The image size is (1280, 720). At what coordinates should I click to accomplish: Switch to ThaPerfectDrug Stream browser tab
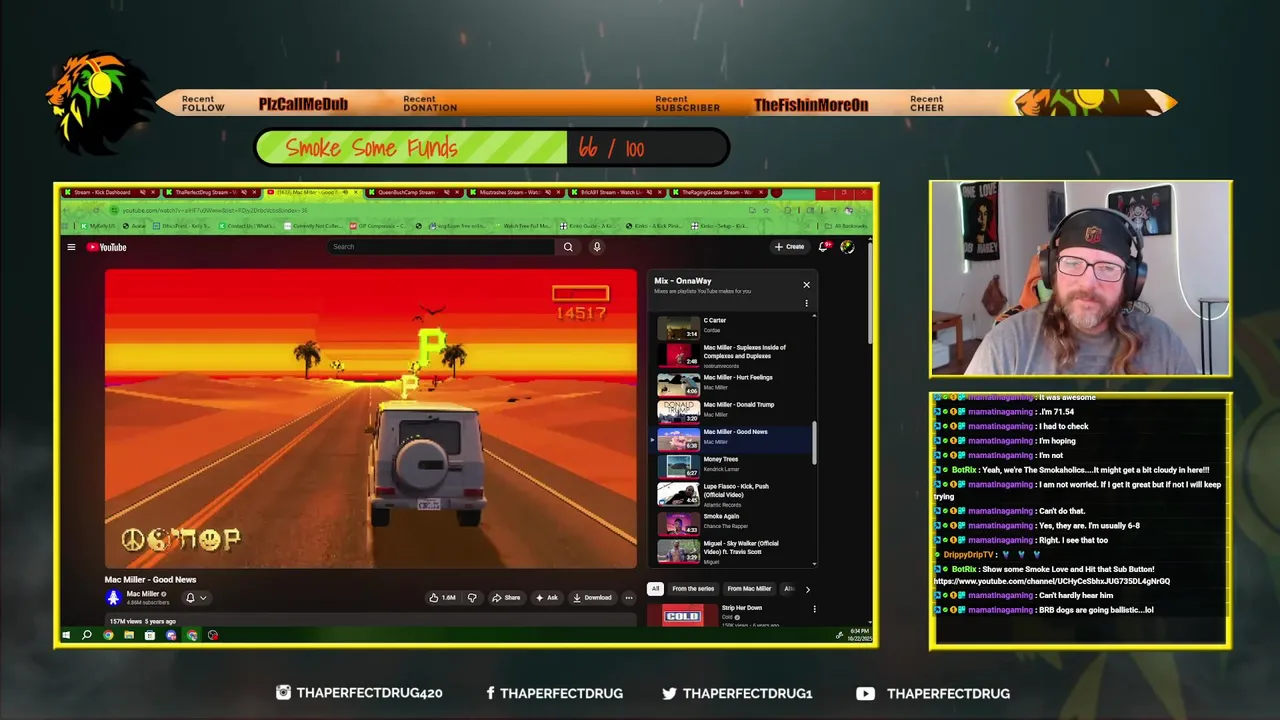click(x=211, y=192)
